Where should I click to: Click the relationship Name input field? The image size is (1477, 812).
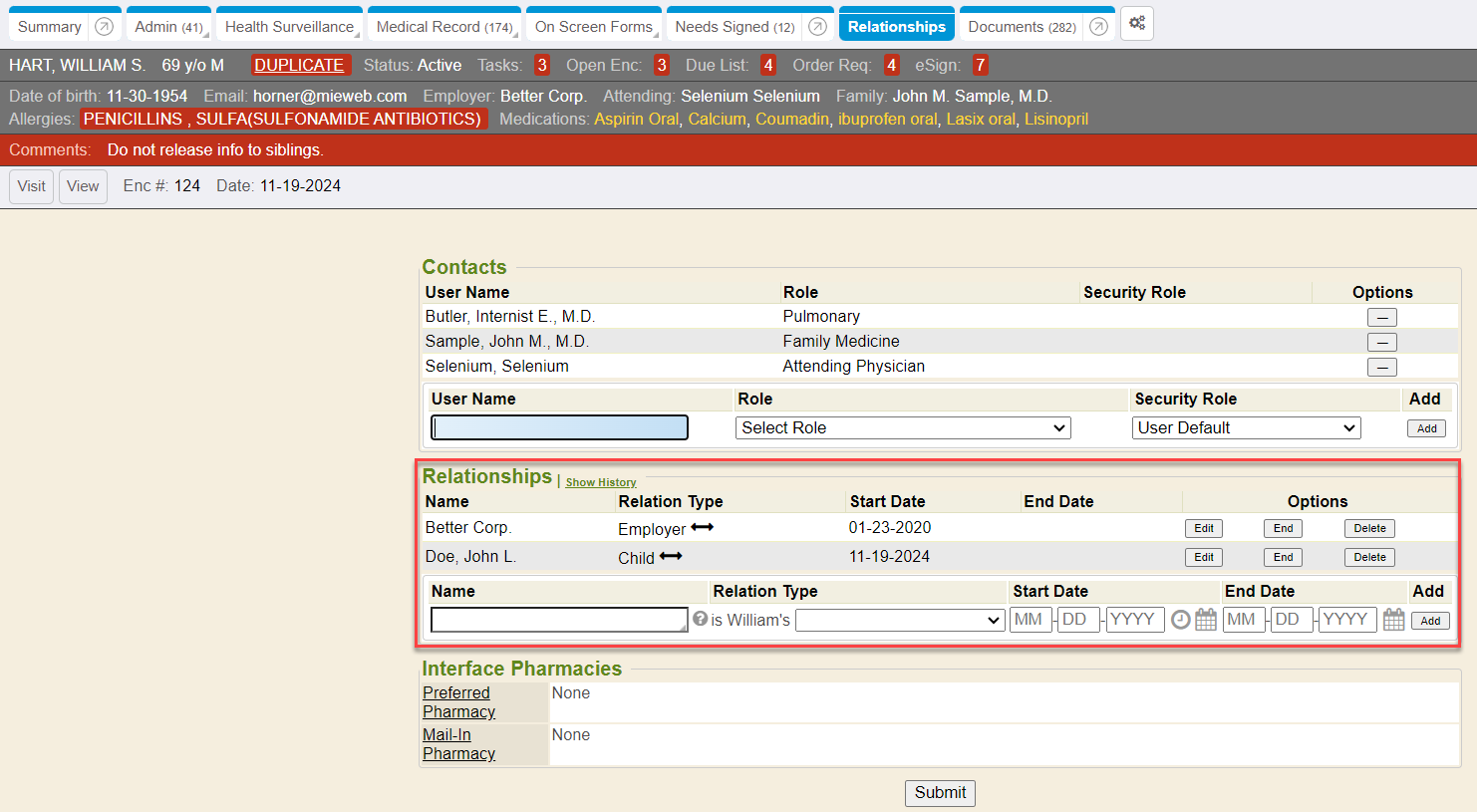tap(559, 621)
